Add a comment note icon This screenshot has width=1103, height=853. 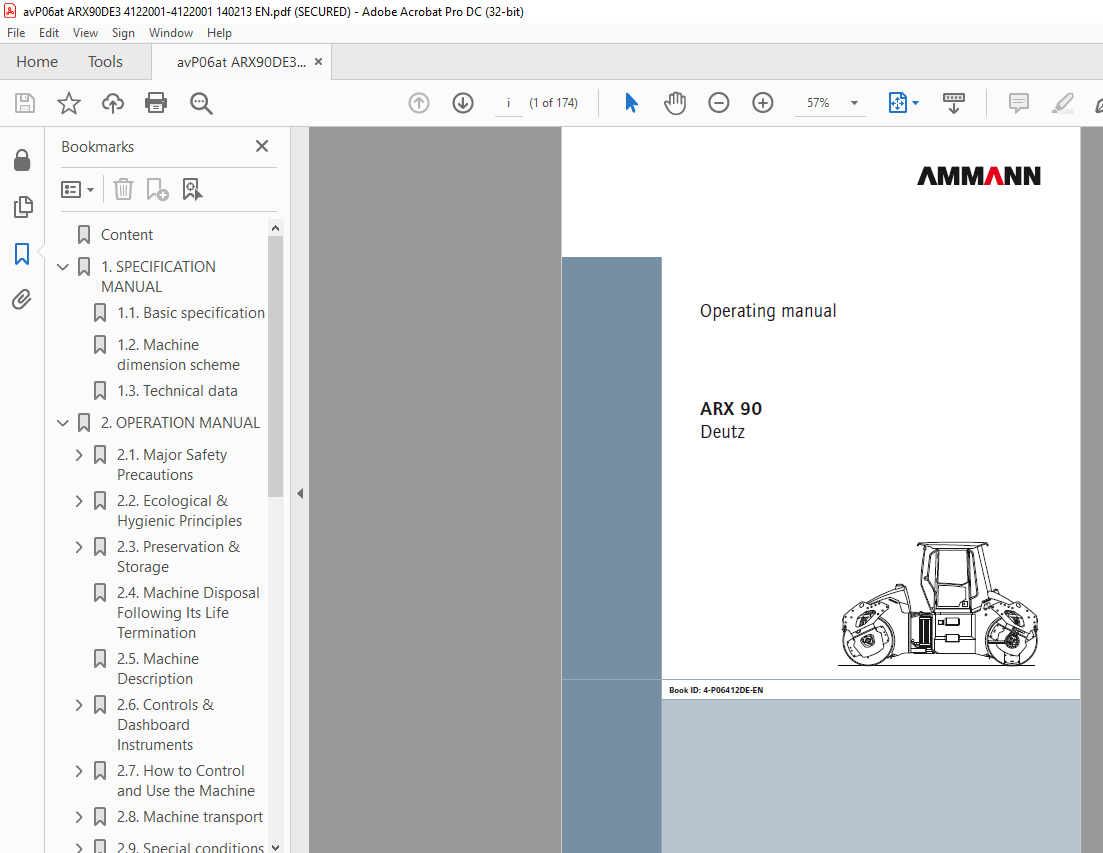coord(1018,103)
